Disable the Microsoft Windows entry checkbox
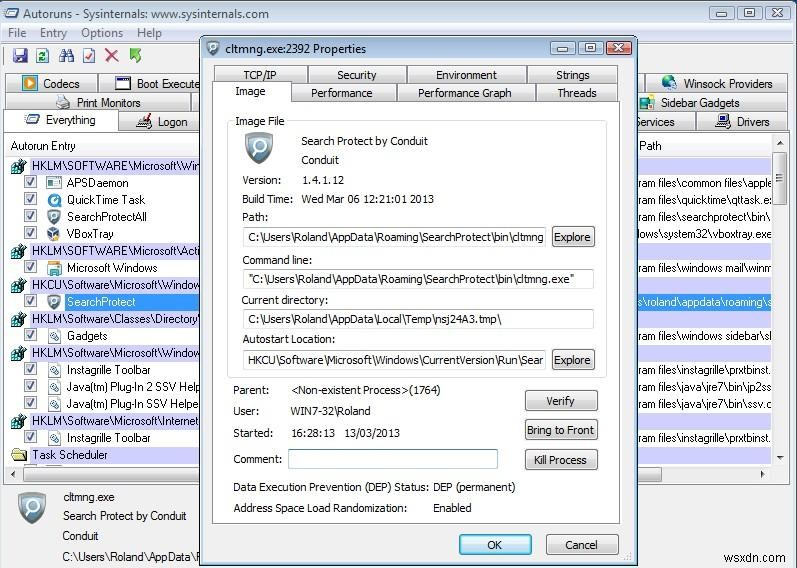Viewport: 797px width, 568px height. pyautogui.click(x=30, y=266)
